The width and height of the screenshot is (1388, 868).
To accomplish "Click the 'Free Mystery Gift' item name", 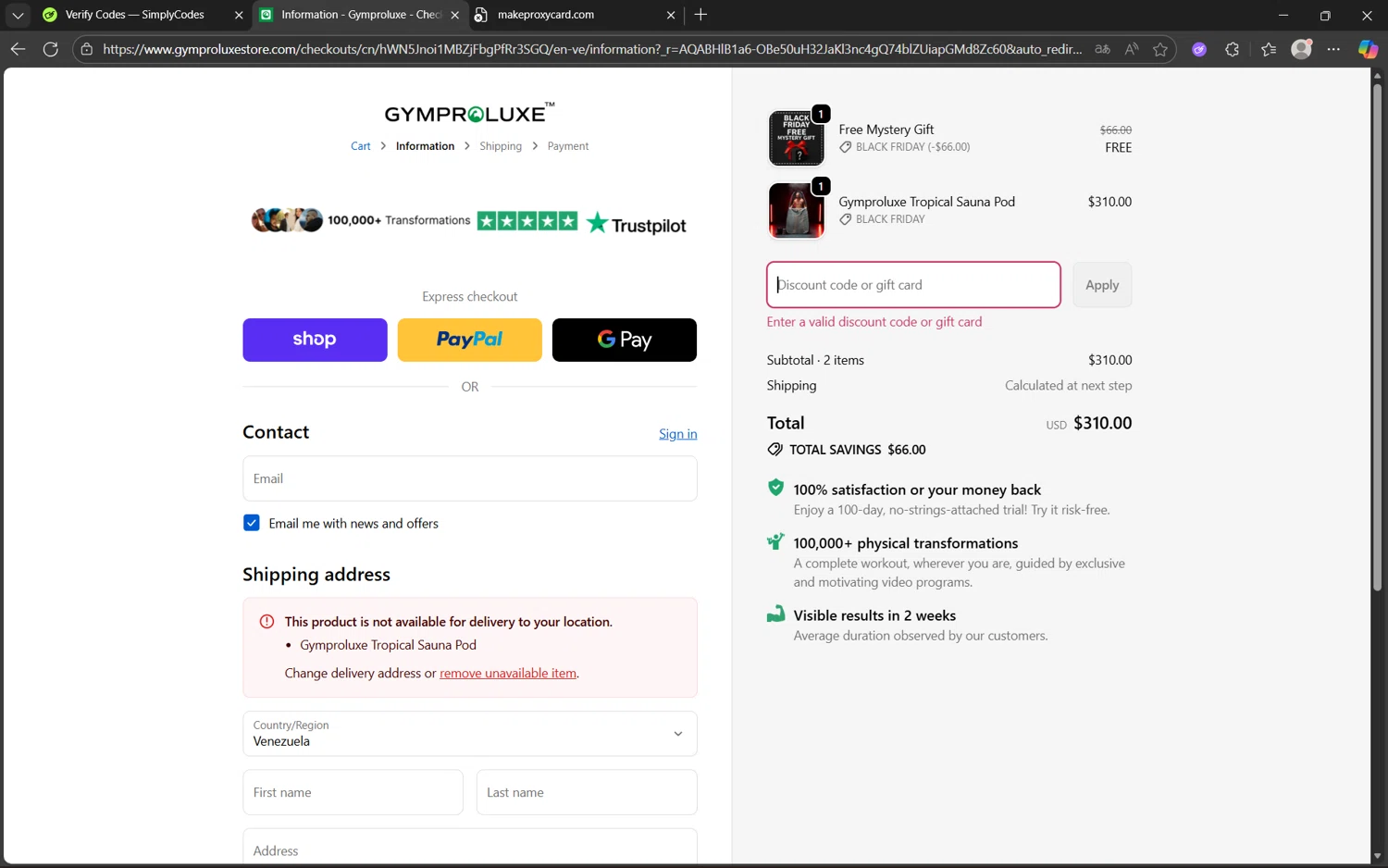I will (886, 130).
